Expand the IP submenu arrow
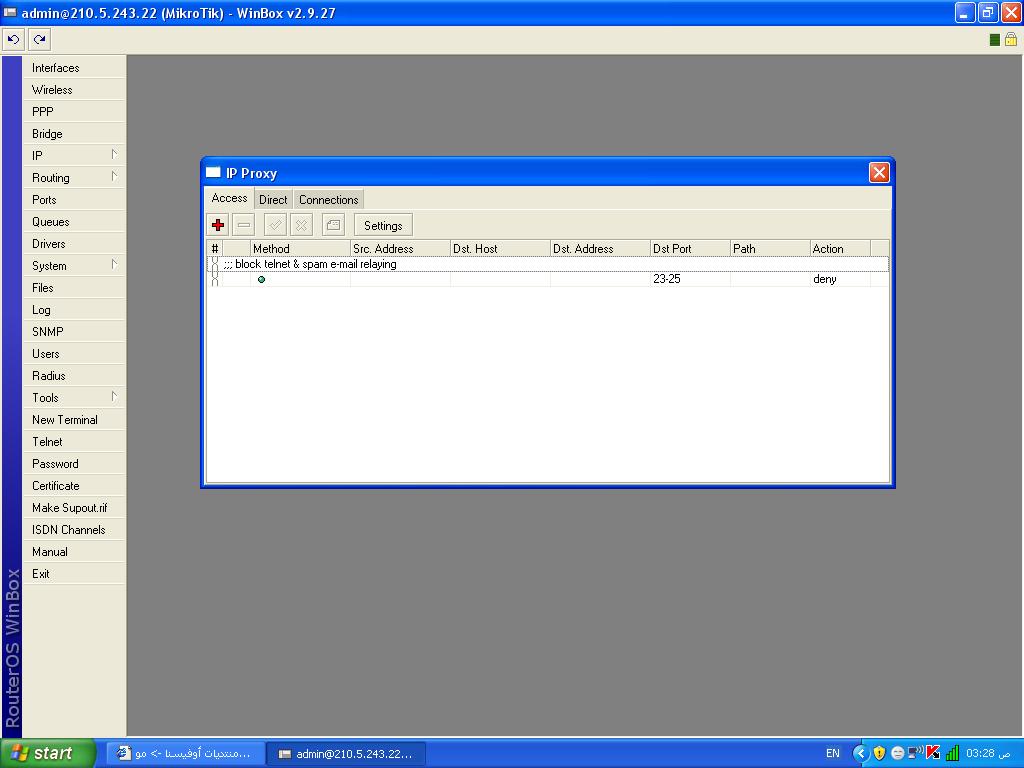1024x768 pixels. click(114, 155)
